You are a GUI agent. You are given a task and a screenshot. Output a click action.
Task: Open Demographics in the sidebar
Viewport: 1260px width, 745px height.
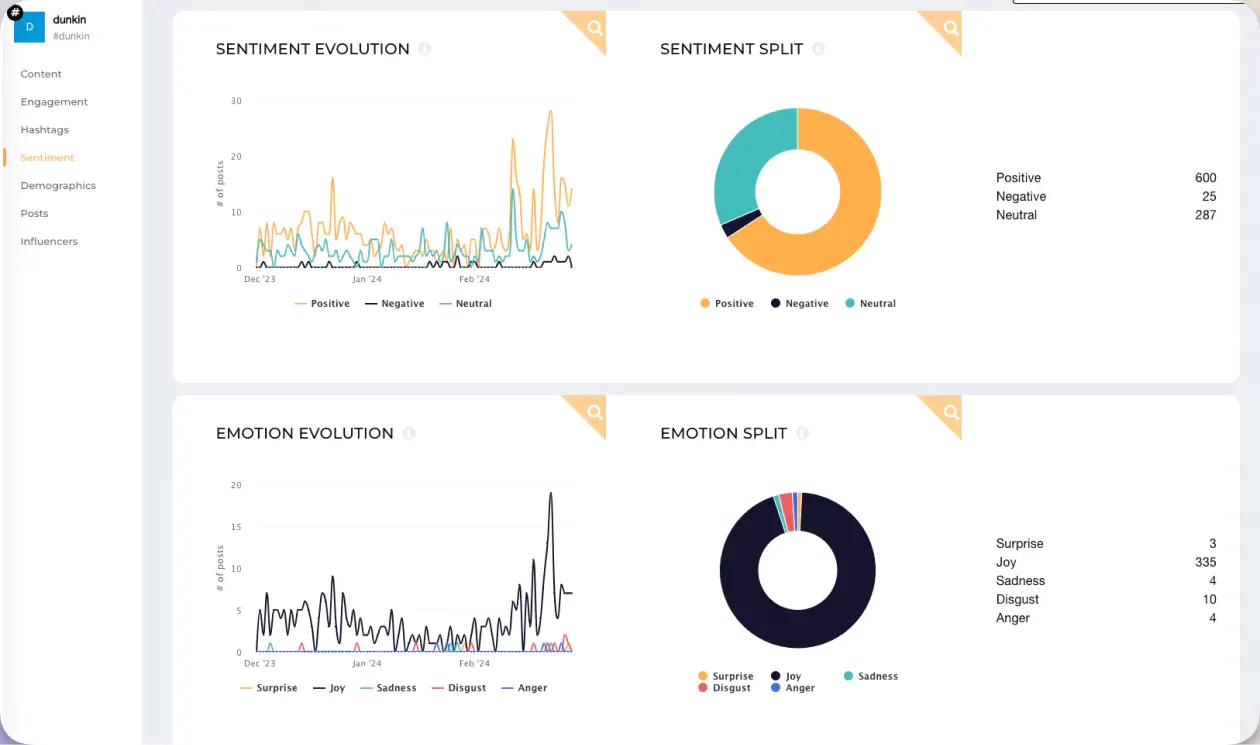click(58, 186)
